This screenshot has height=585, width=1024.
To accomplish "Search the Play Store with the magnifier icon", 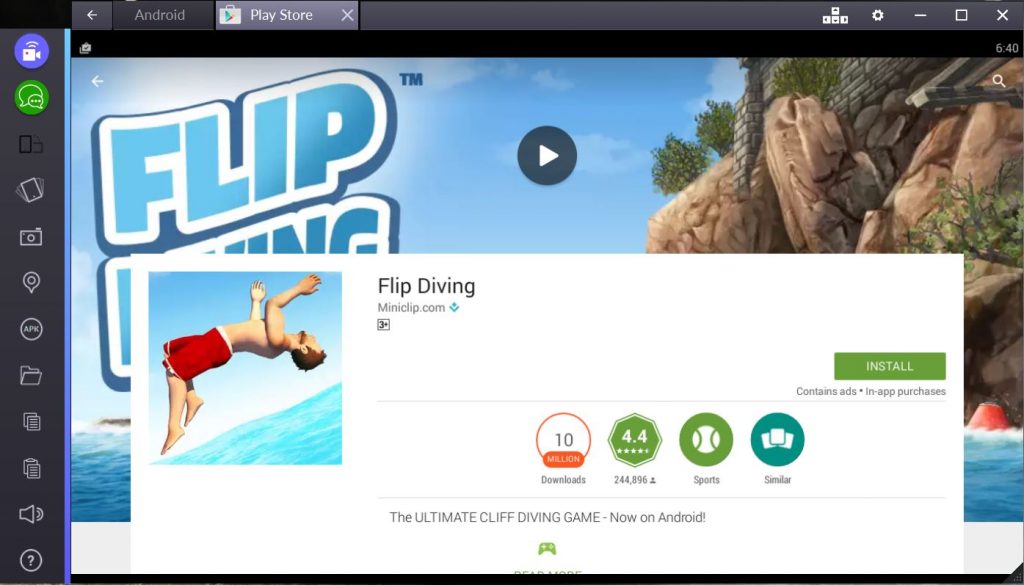I will [999, 81].
